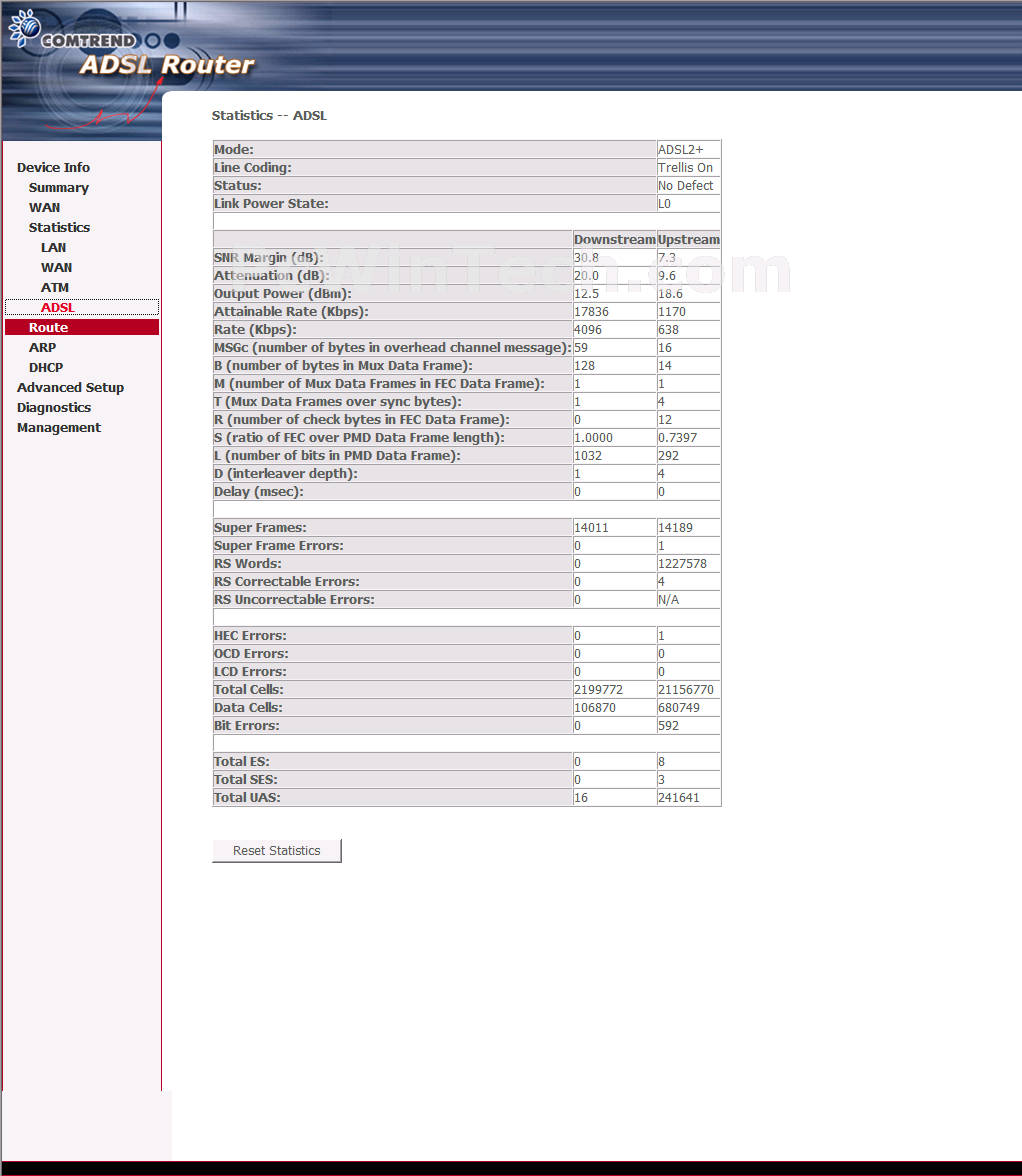Click the No Defect status value
Image resolution: width=1022 pixels, height=1176 pixels.
coord(685,185)
